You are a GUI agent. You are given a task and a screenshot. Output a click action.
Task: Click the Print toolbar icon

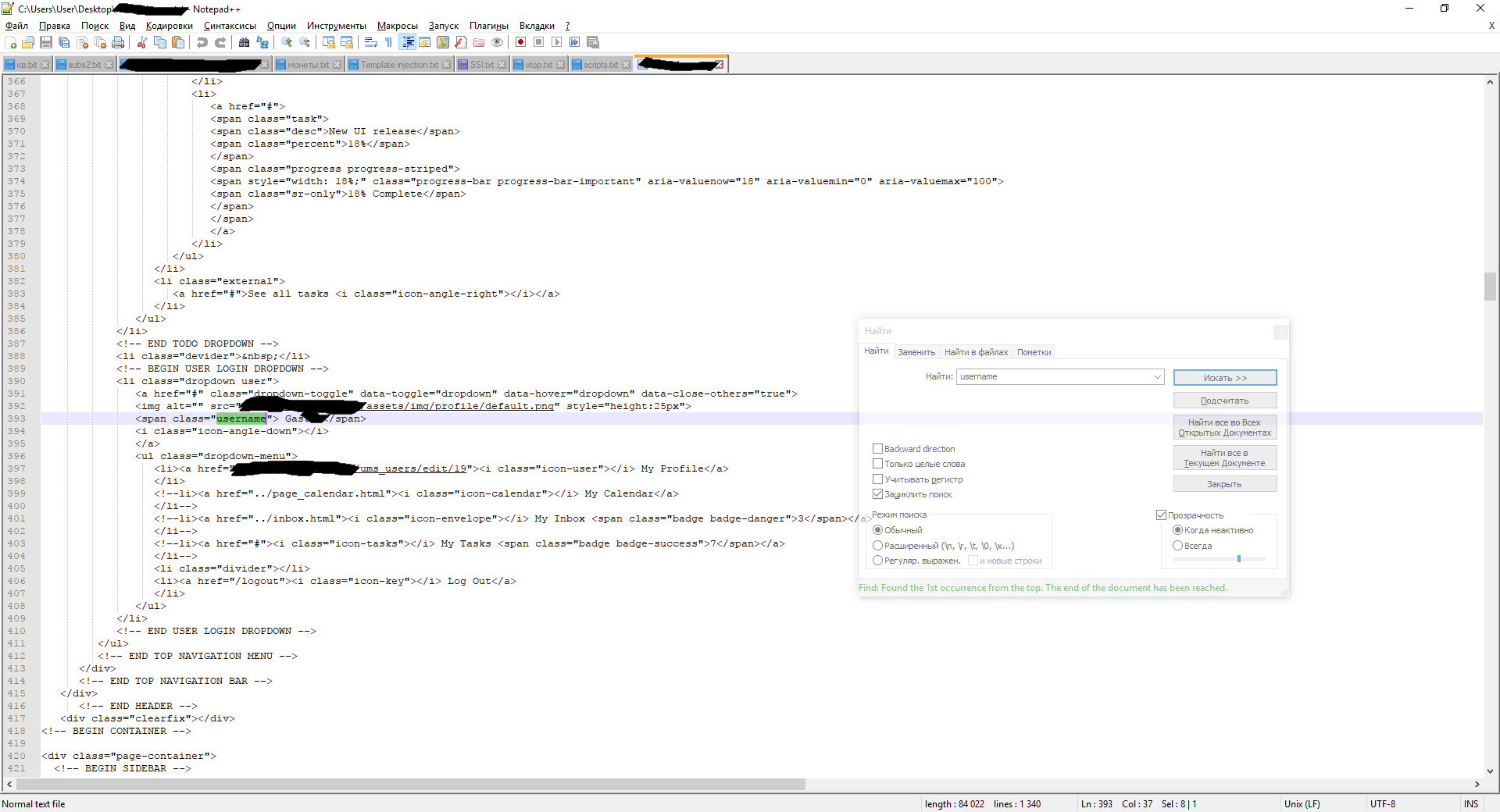118,42
